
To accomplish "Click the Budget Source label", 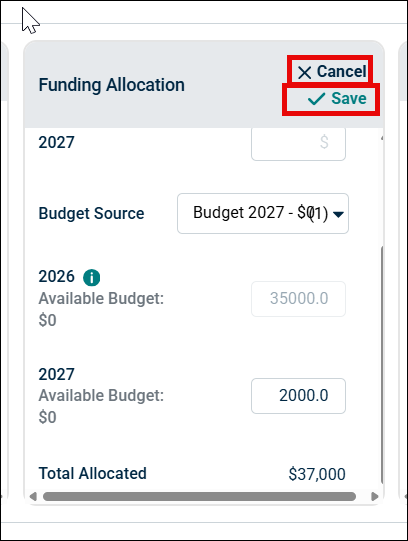I will (x=91, y=213).
